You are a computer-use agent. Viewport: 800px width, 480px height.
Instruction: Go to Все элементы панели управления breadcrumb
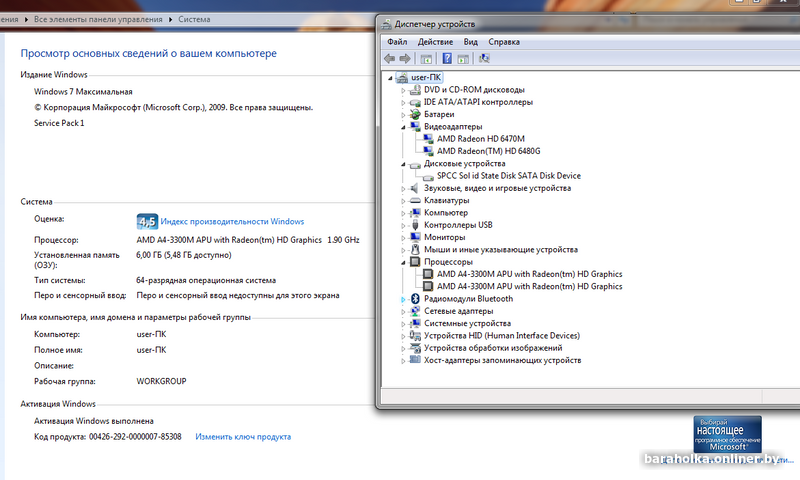point(98,19)
